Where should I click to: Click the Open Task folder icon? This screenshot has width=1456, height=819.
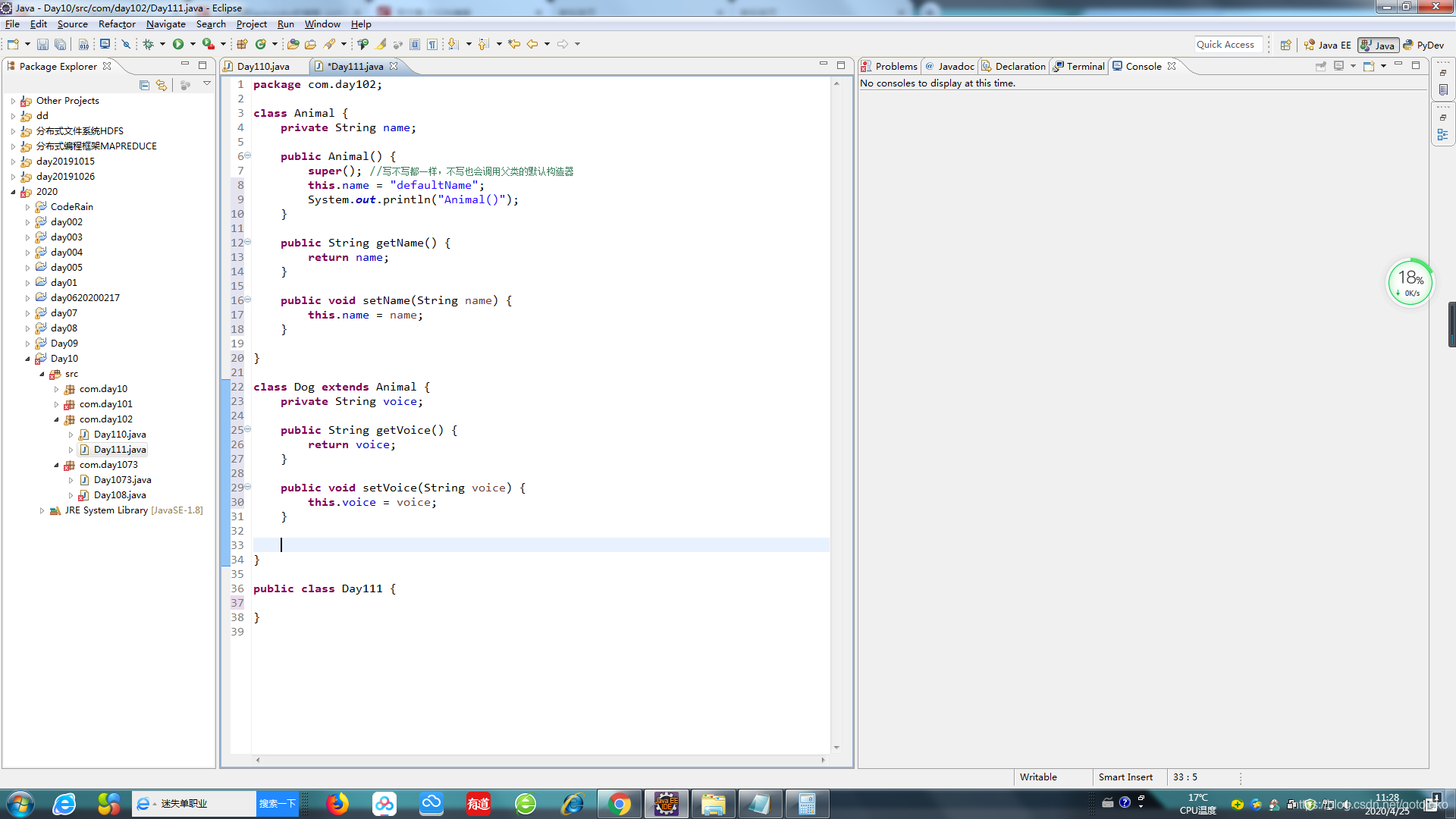point(310,45)
